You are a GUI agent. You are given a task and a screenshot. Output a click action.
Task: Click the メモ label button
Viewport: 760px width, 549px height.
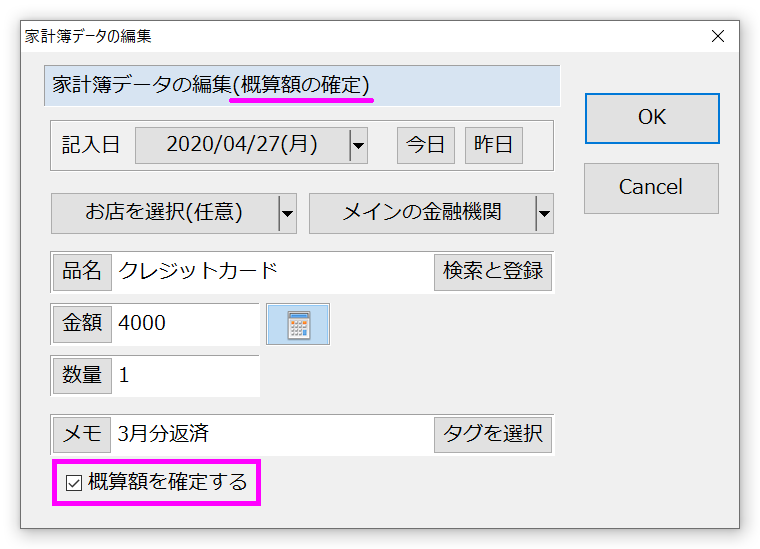82,434
